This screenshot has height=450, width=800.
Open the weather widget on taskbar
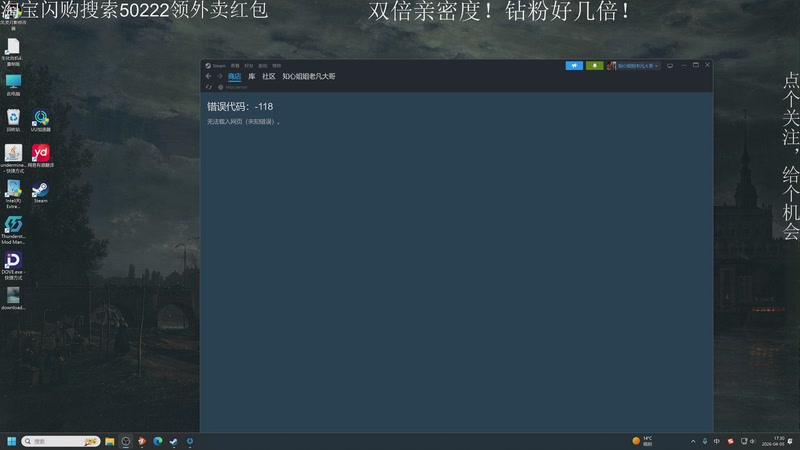pos(643,441)
